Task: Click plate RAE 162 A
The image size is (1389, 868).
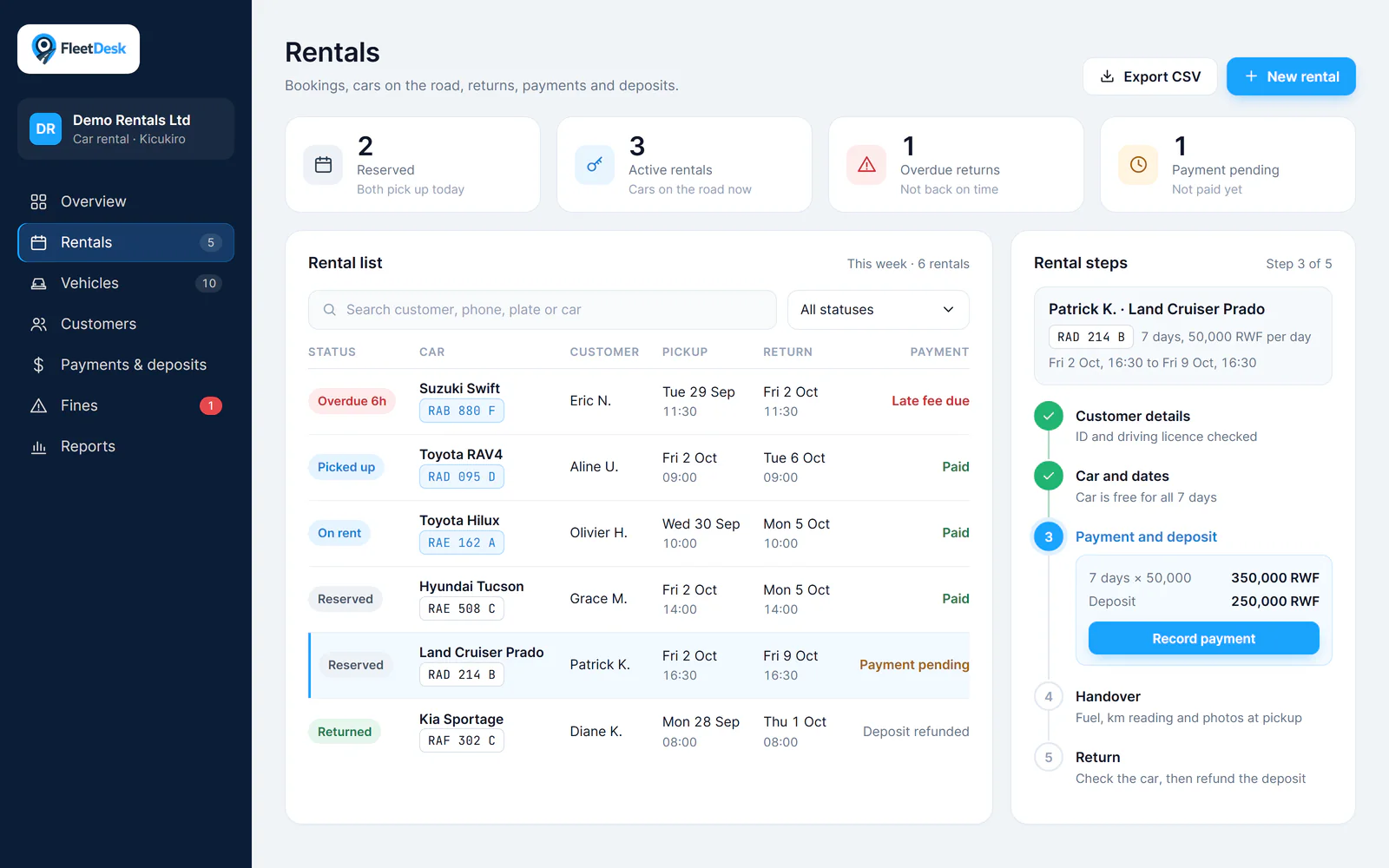Action: point(462,542)
